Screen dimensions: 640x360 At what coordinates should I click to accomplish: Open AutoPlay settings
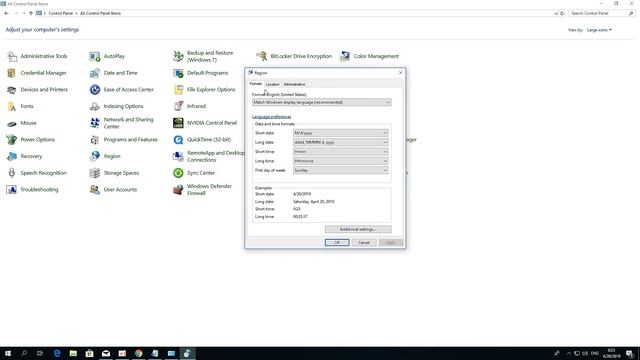point(107,56)
